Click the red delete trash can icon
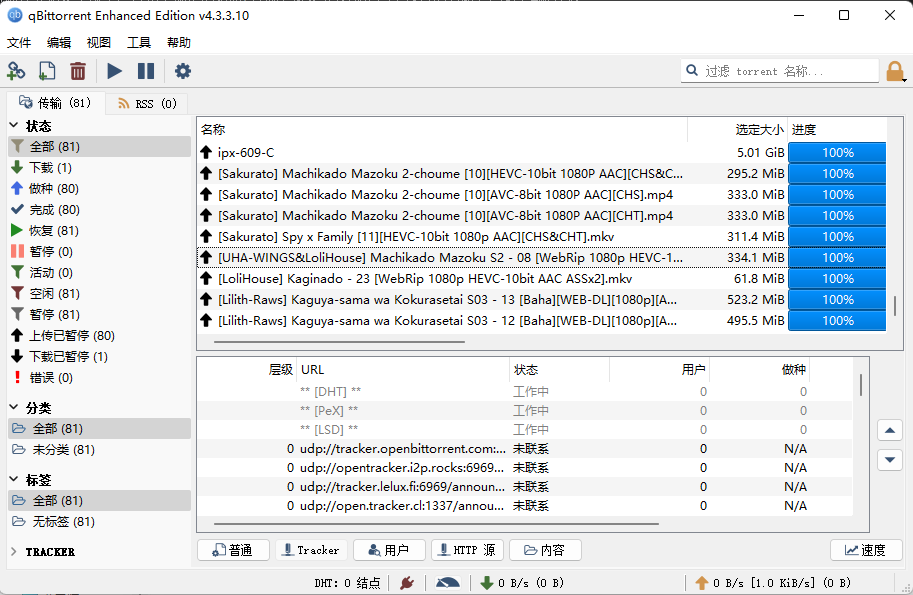The image size is (913, 595). (x=78, y=71)
